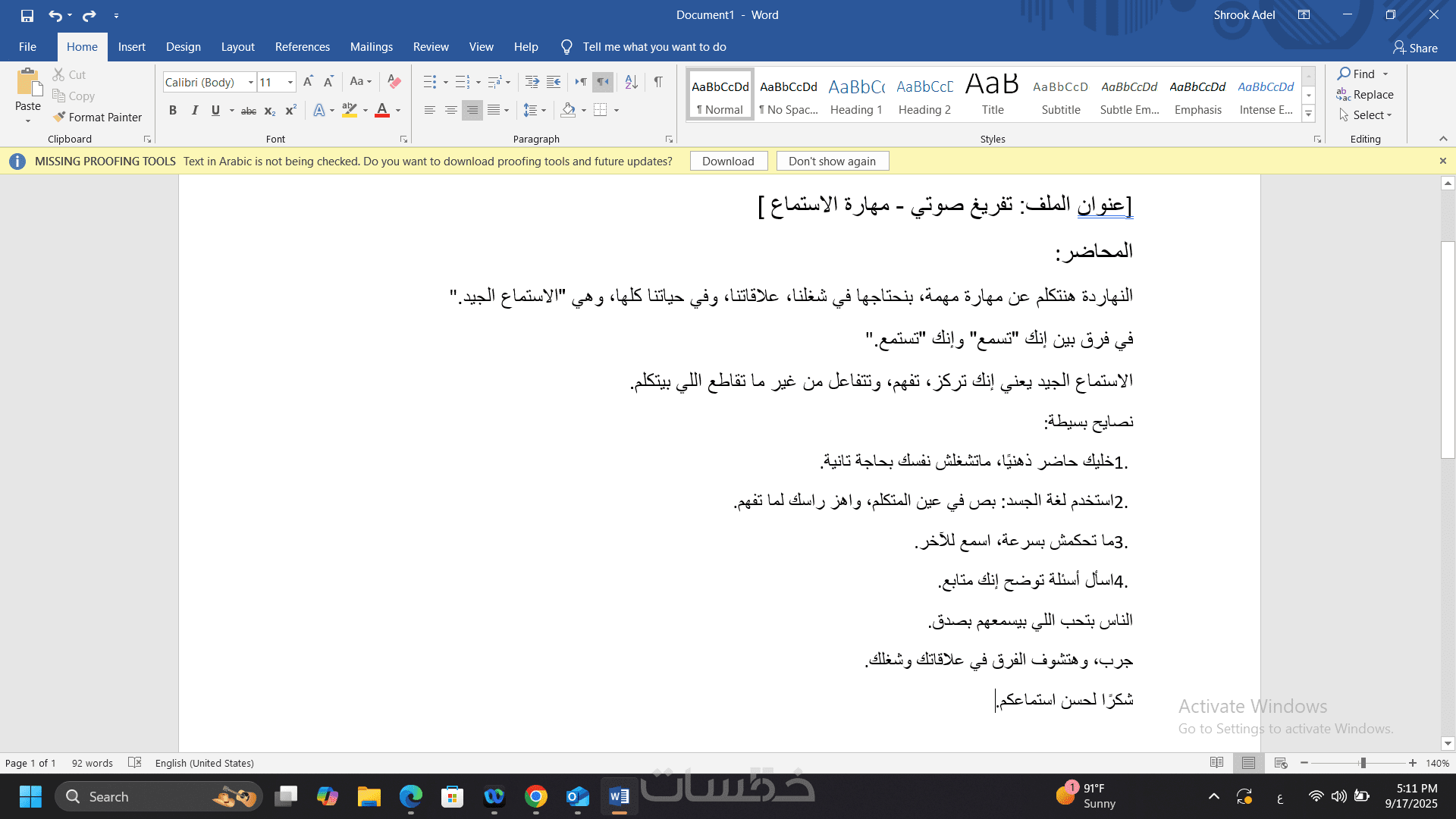The height and width of the screenshot is (819, 1456).
Task: Click the Superscript icon
Action: pyautogui.click(x=290, y=111)
